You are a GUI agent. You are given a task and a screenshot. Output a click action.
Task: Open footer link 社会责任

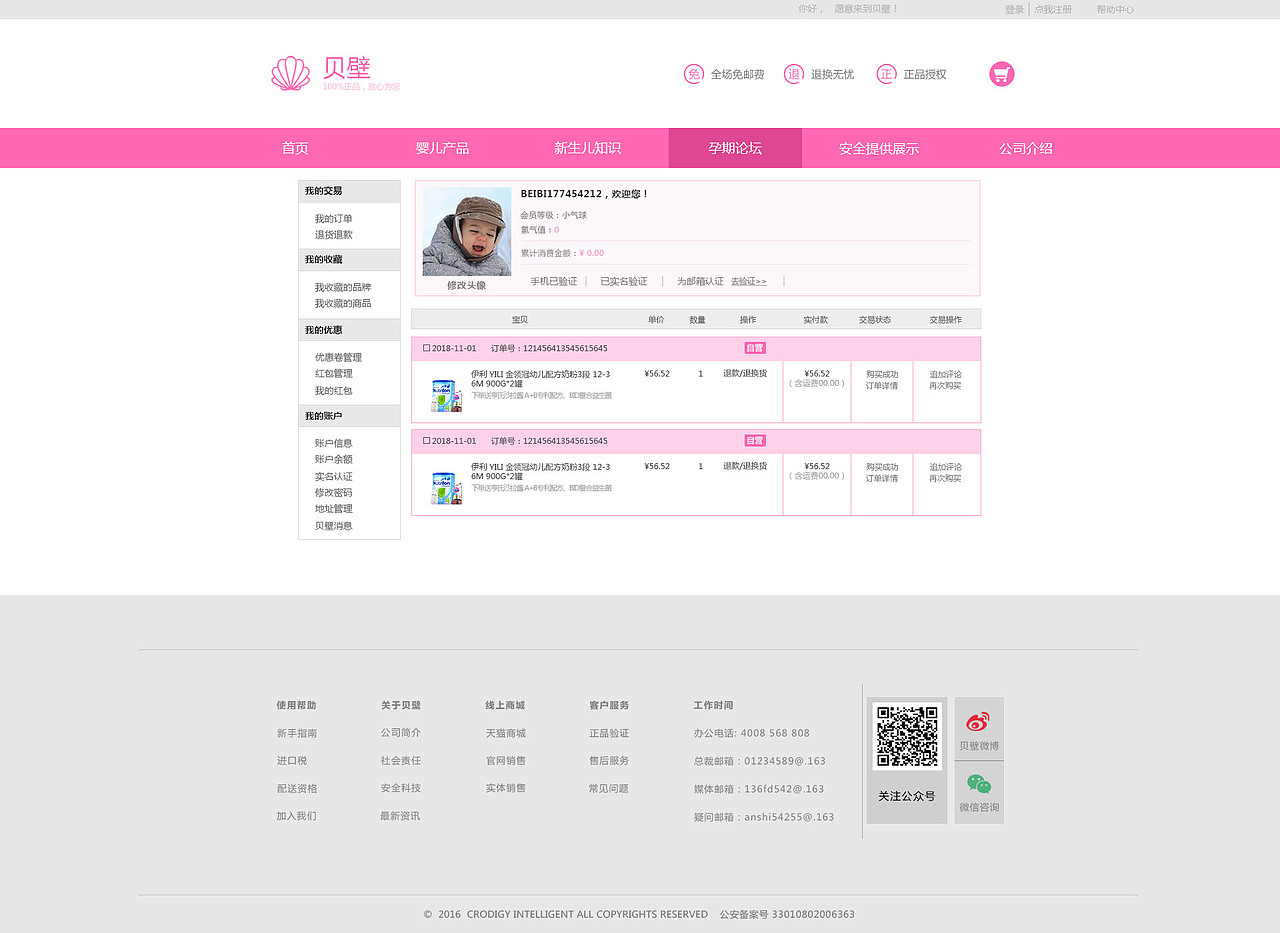[401, 761]
